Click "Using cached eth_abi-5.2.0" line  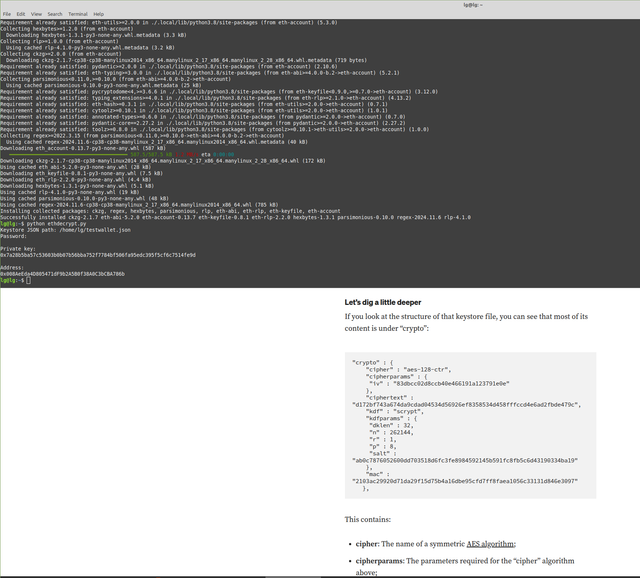click(76, 167)
